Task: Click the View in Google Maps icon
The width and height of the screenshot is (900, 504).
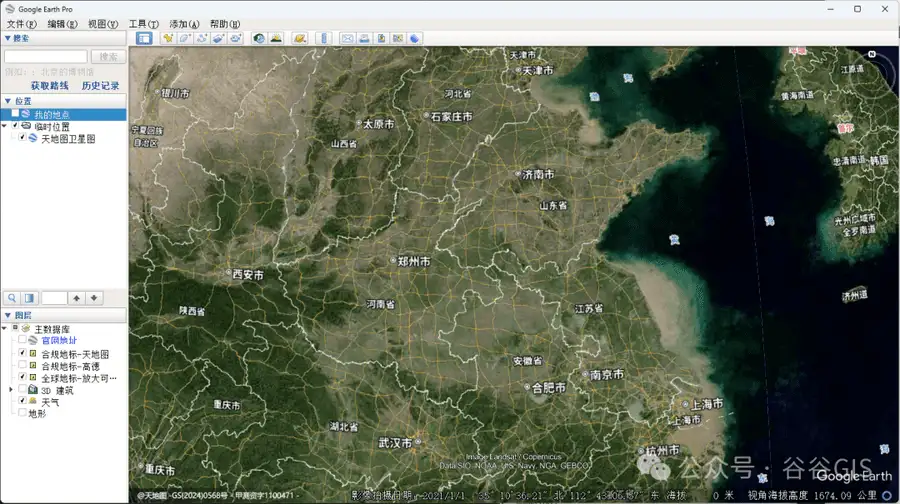Action: pos(398,38)
